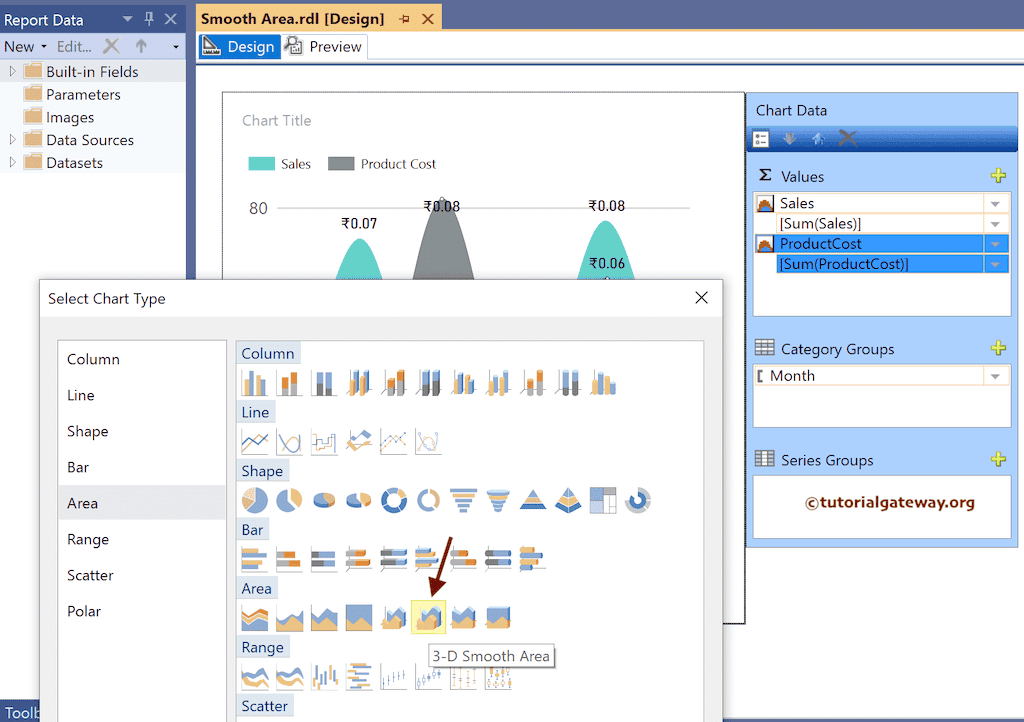Close the Smooth Area.rdl document tab
1024x722 pixels.
click(428, 19)
